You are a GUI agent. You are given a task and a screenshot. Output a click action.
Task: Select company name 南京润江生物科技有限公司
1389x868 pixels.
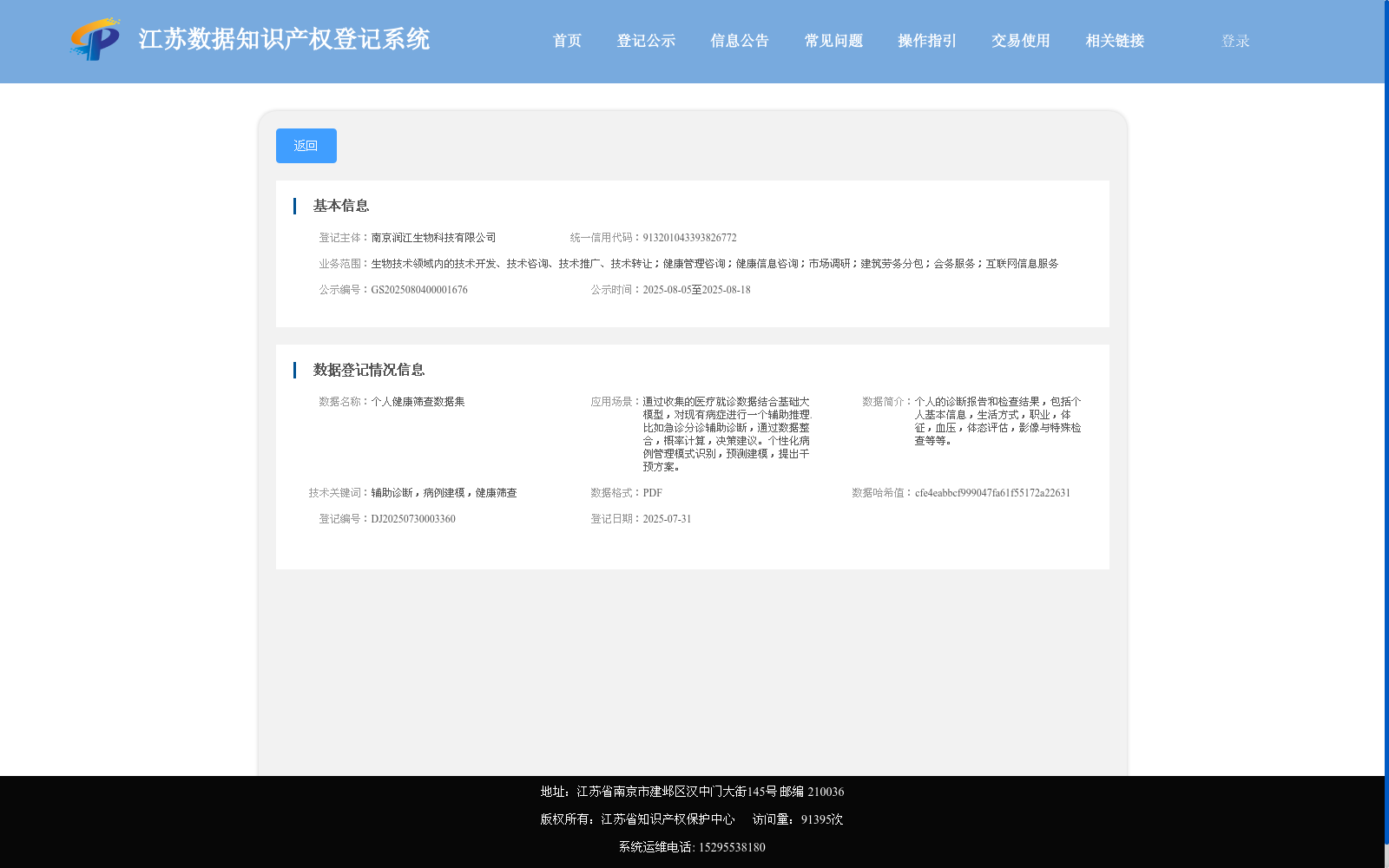coord(433,238)
